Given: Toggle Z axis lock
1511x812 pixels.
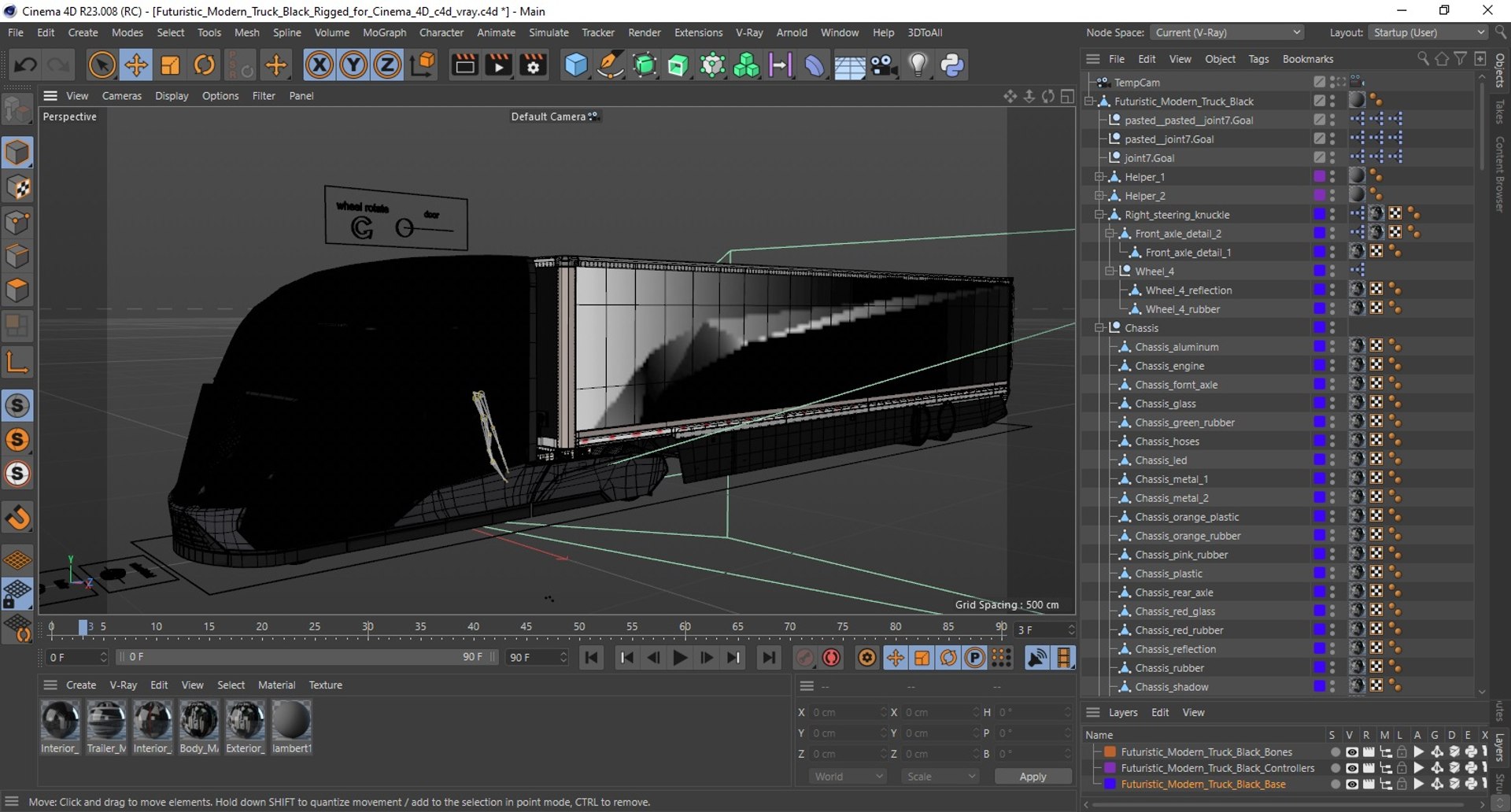Looking at the screenshot, I should pyautogui.click(x=387, y=65).
